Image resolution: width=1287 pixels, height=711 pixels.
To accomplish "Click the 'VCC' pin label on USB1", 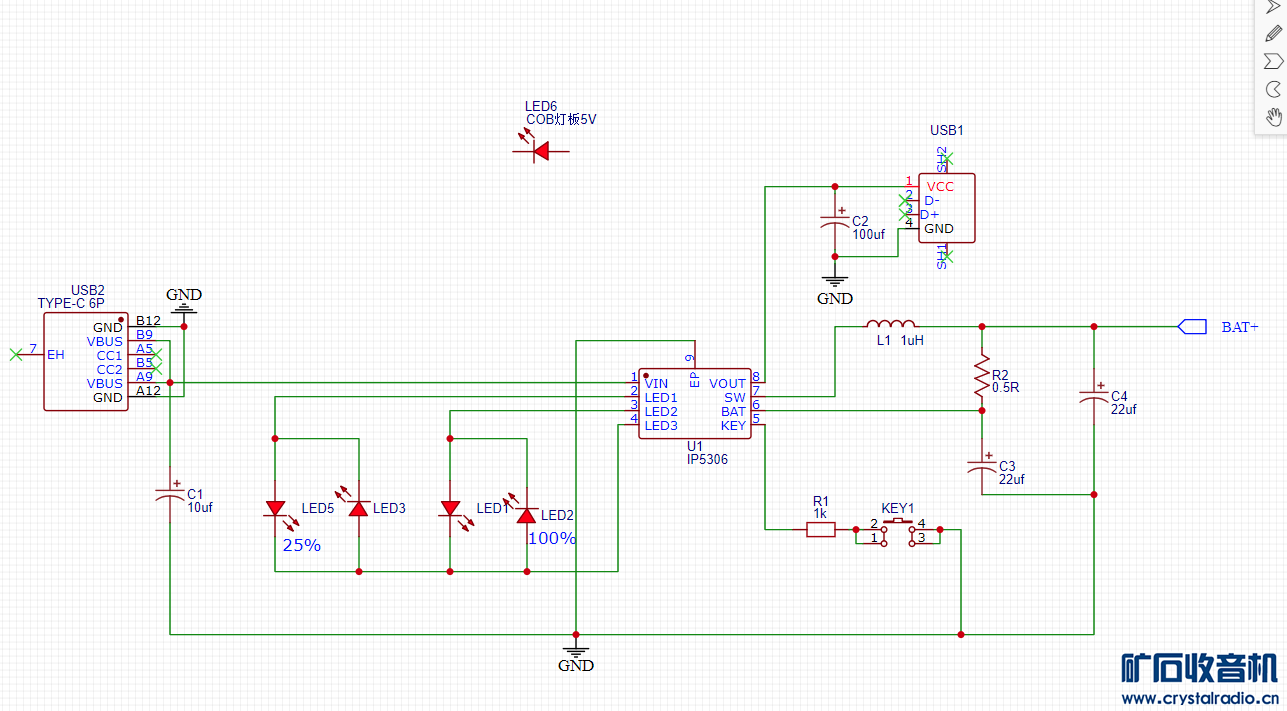I will pos(940,186).
